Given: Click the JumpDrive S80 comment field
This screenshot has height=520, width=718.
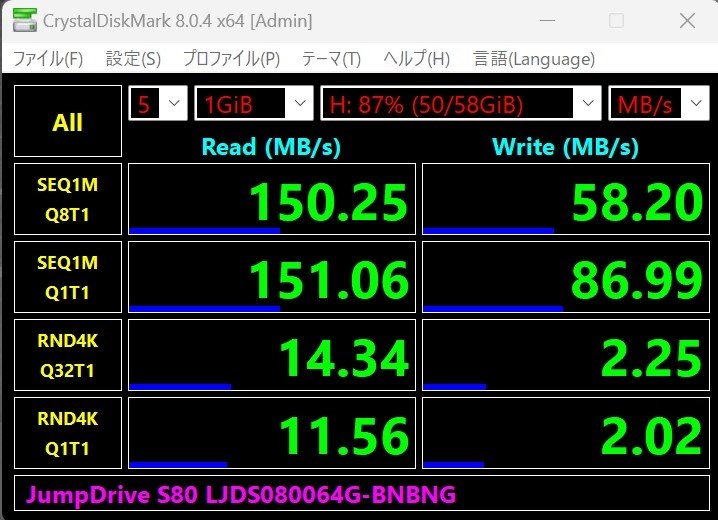Looking at the screenshot, I should pos(362,493).
